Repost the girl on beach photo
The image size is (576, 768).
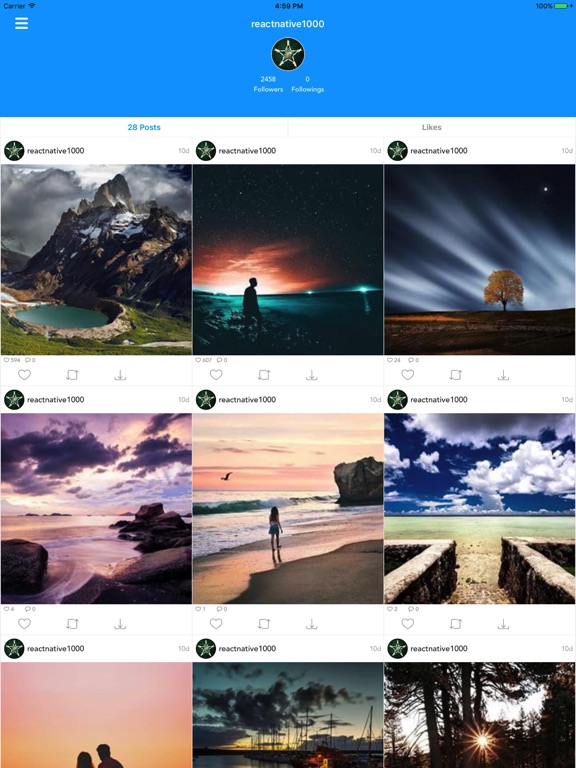264,624
